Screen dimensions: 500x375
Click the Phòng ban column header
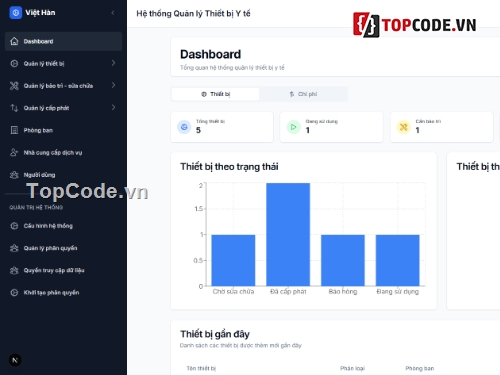tap(420, 368)
